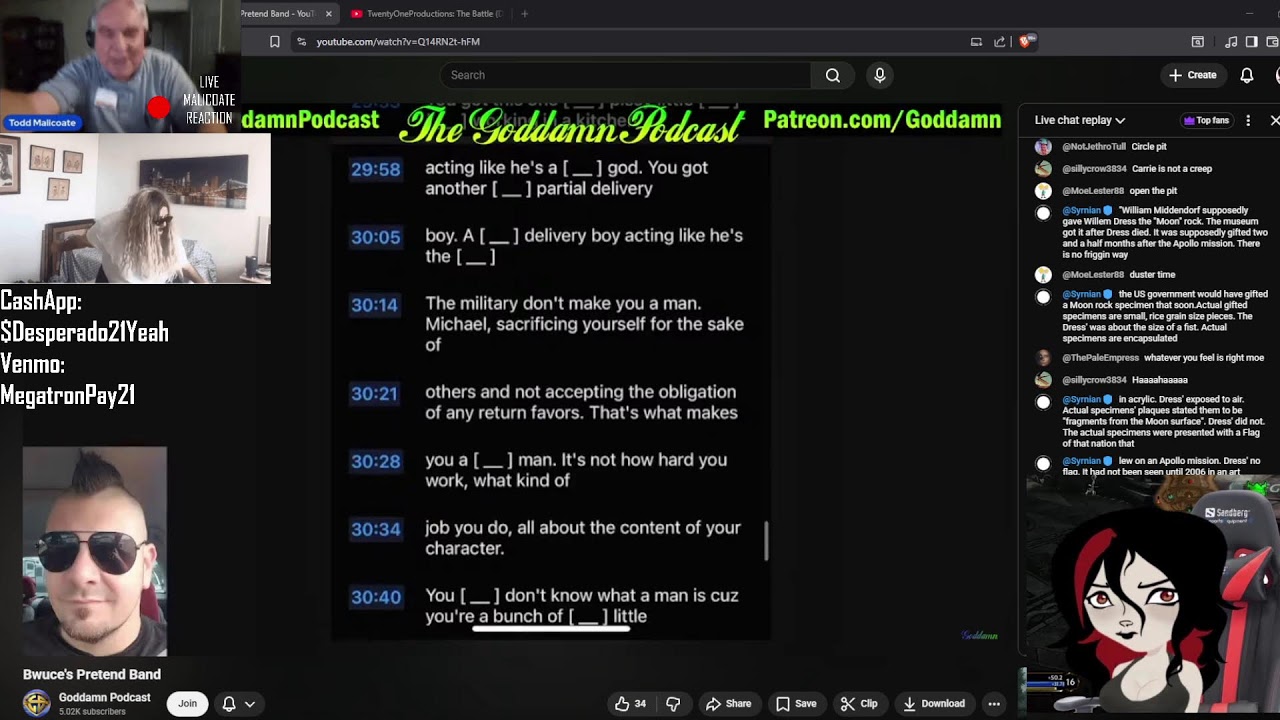Focus the YouTube Search field
This screenshot has height=720, width=1280.
coord(625,75)
